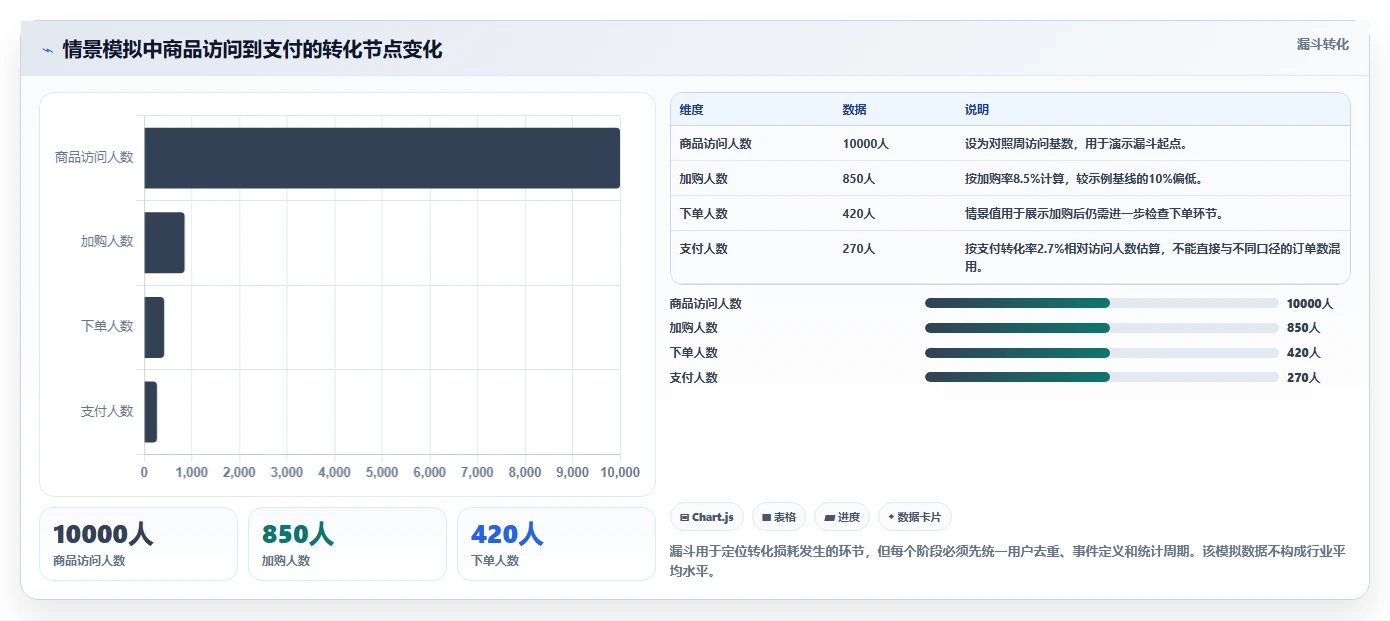Image resolution: width=1390 pixels, height=621 pixels.
Task: Click the progress bar next to 420人
Action: click(1102, 352)
